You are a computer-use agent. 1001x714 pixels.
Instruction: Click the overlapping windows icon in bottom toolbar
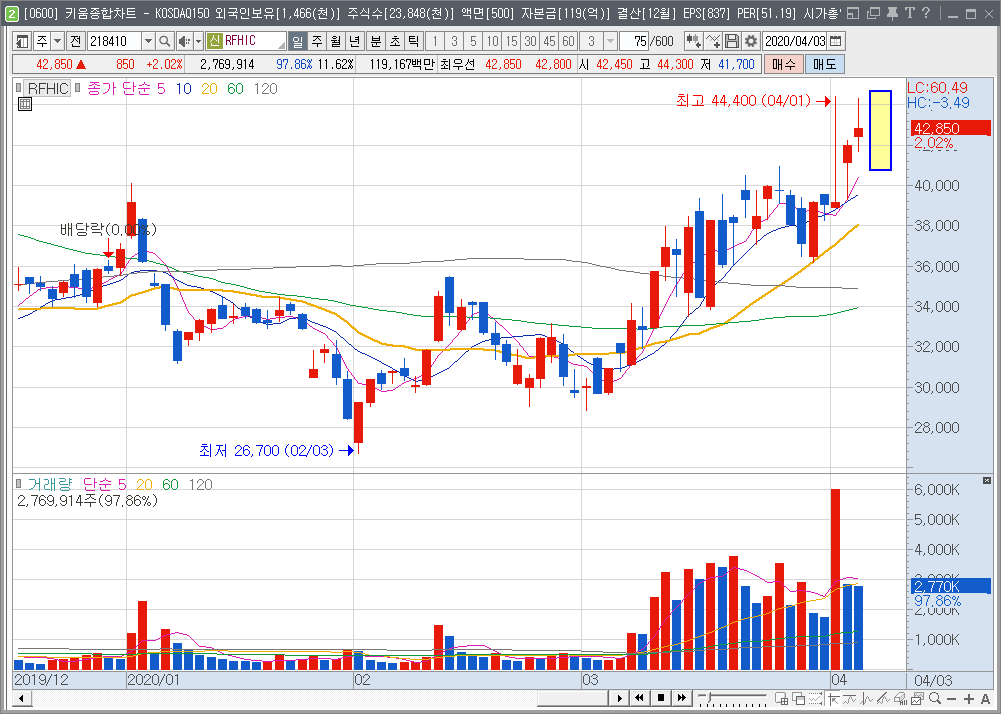click(x=799, y=698)
